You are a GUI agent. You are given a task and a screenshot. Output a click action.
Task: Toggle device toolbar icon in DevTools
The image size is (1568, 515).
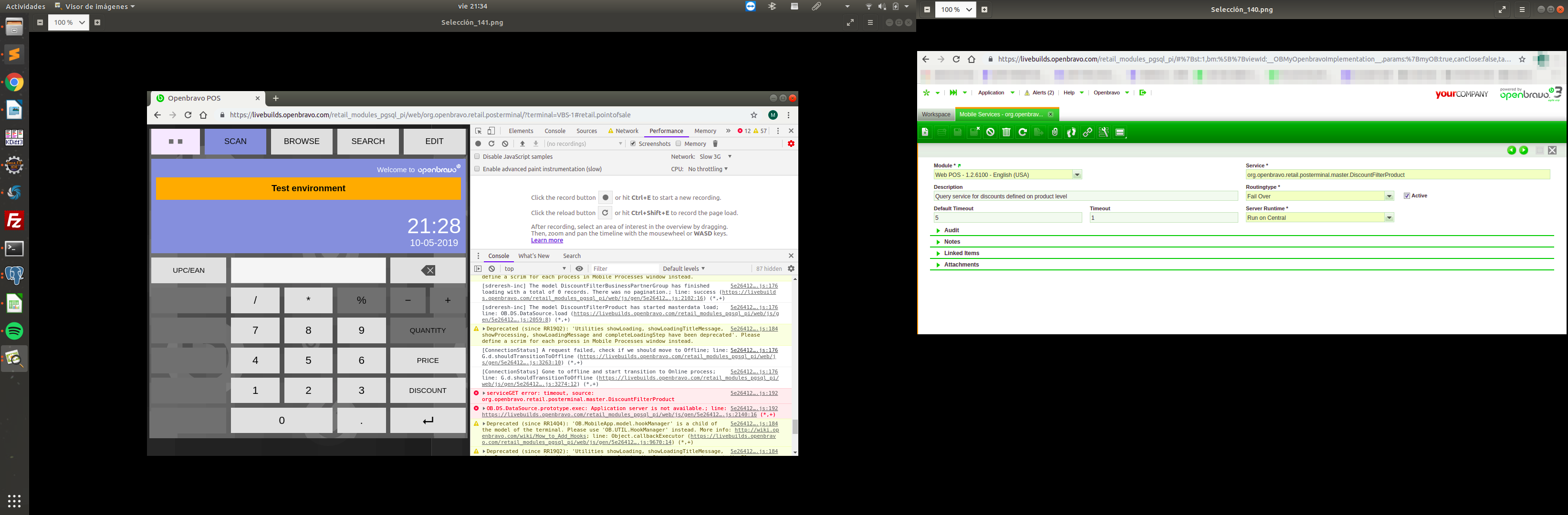click(x=491, y=131)
